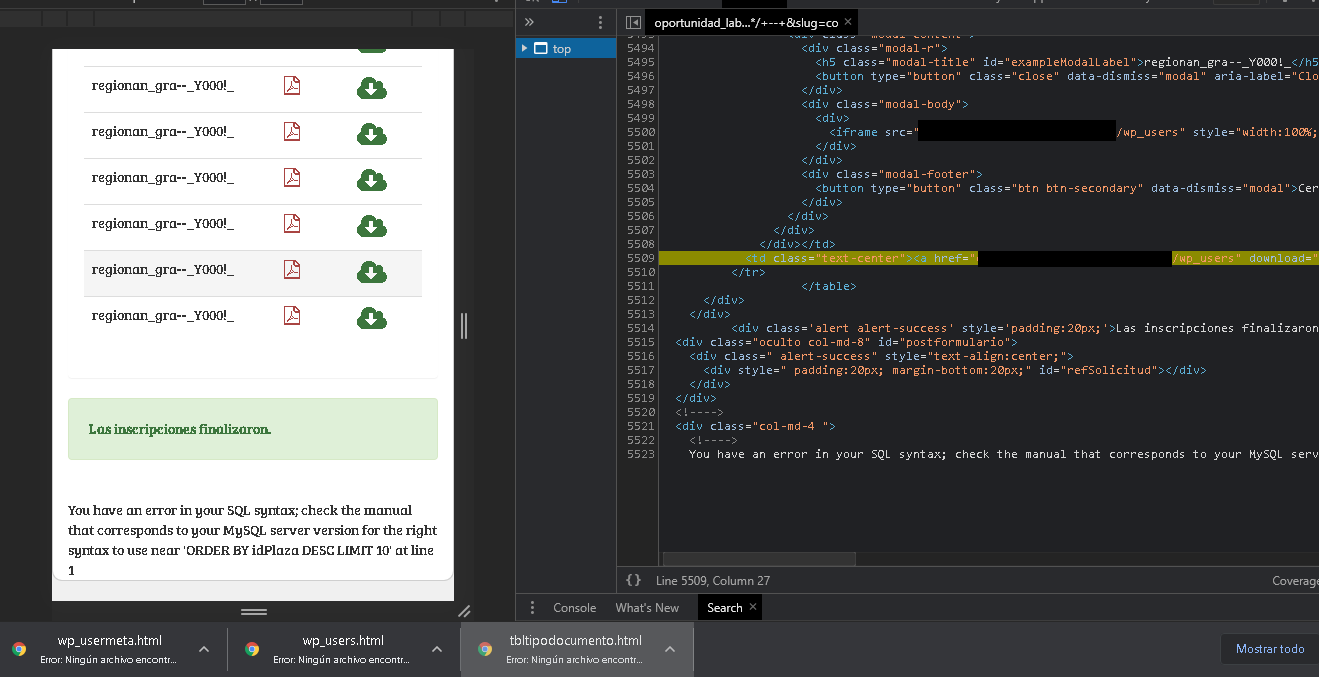Viewport: 1319px width, 677px height.
Task: Open options chevron for the tbltipodocumento.html download
Action: click(x=670, y=649)
